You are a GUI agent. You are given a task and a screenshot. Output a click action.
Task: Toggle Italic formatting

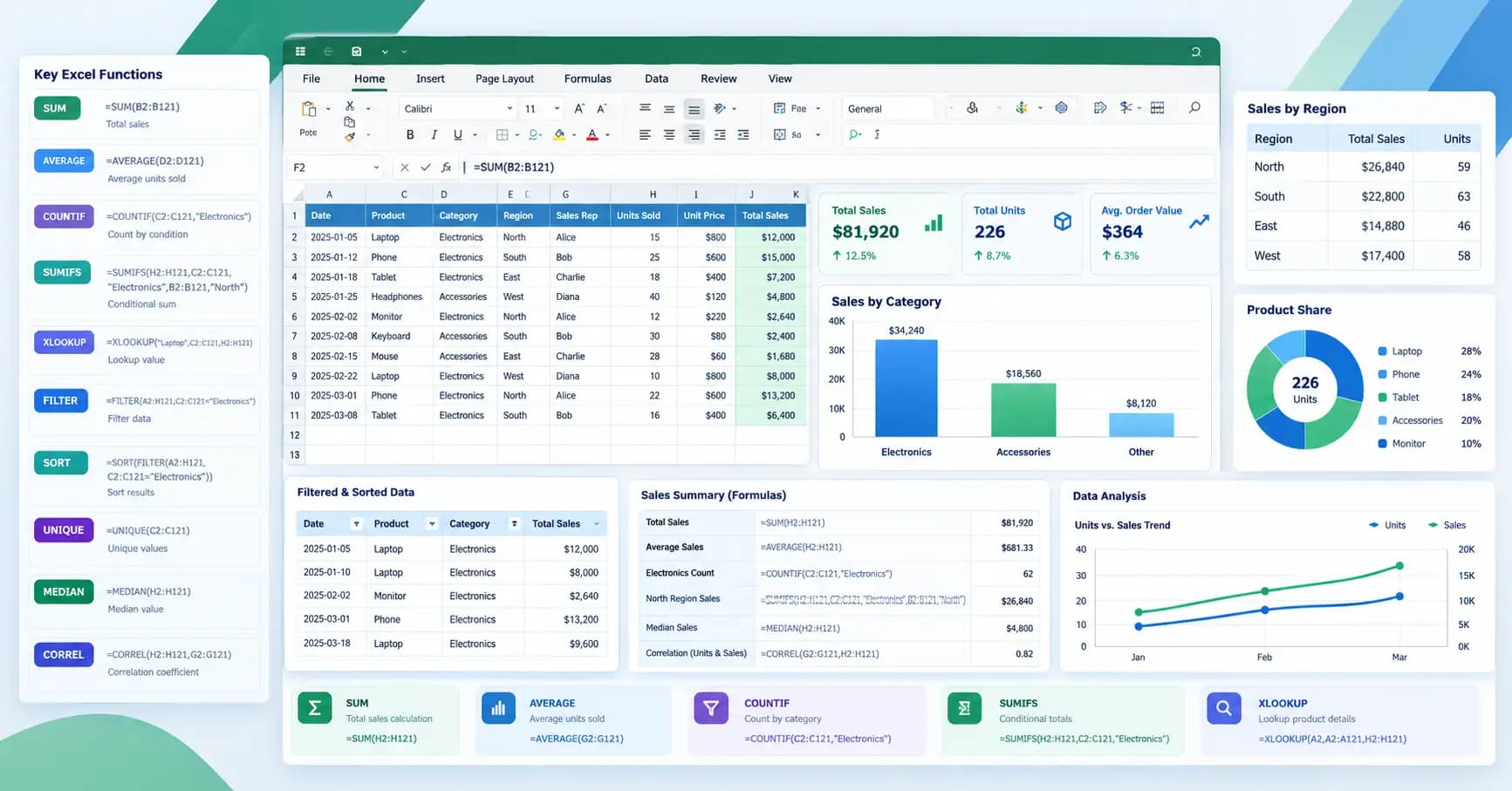coord(434,135)
